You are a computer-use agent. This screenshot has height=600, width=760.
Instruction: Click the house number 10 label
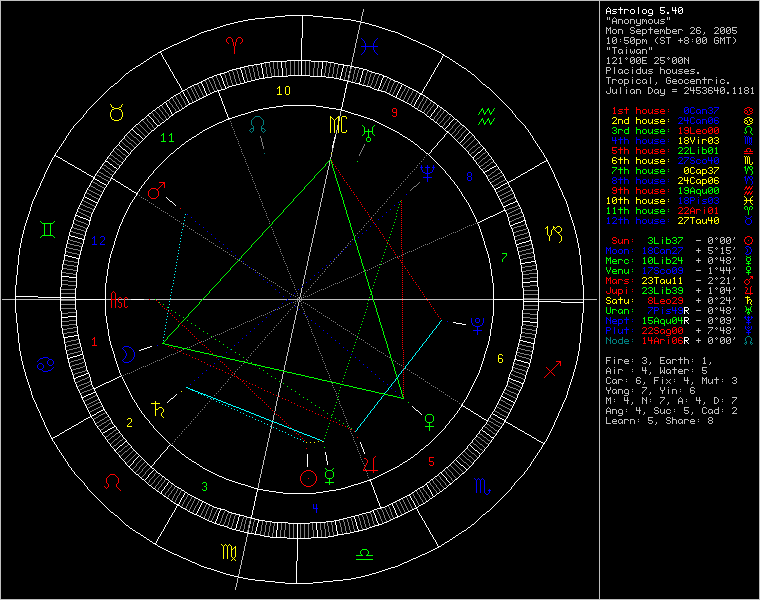click(283, 91)
